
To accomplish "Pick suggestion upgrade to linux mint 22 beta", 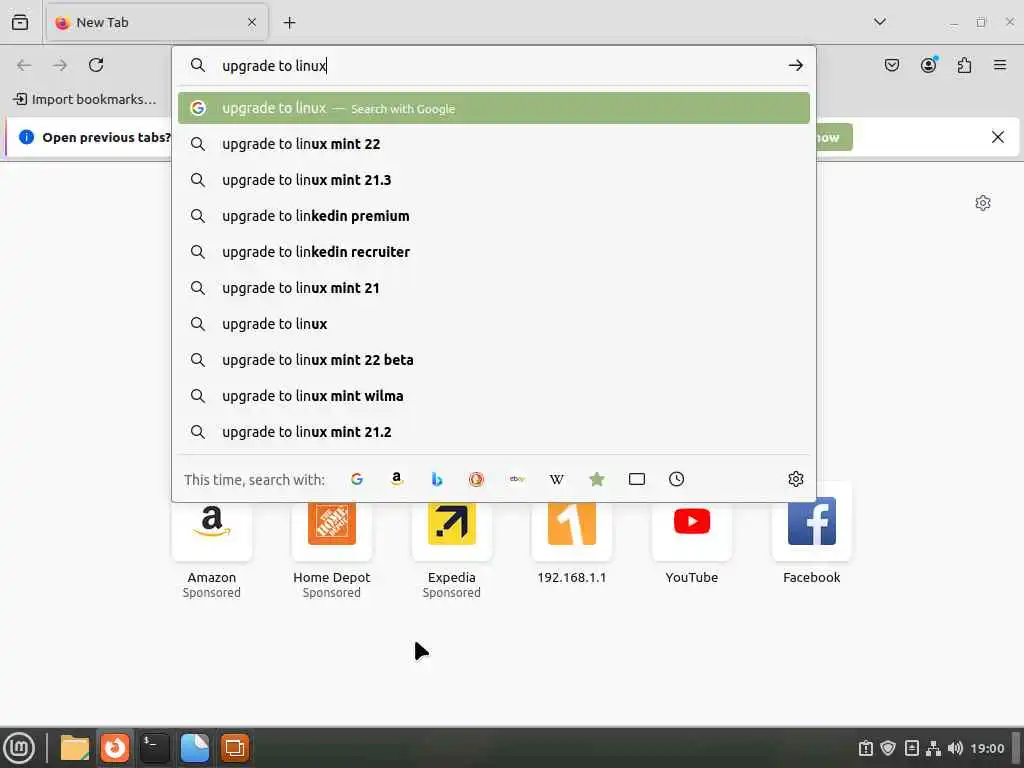I will (x=493, y=360).
